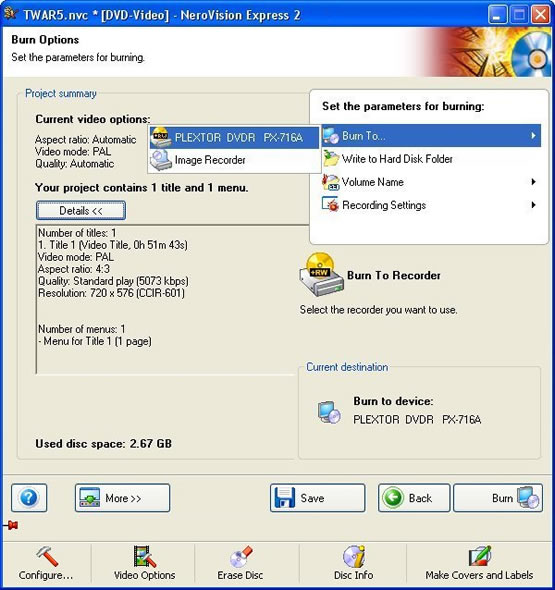Click the Burn To Recorder drive icon
This screenshot has width=555, height=590.
point(322,275)
